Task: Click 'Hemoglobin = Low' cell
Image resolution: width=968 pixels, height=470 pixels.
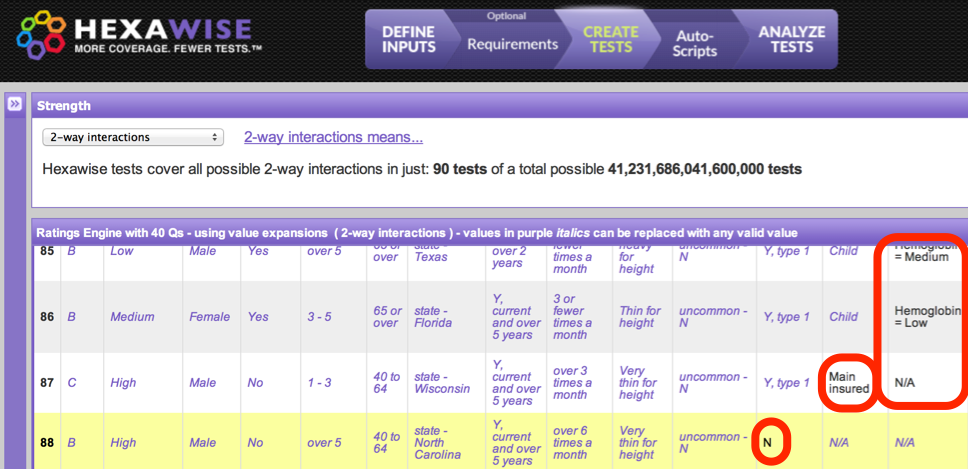Action: (928, 317)
